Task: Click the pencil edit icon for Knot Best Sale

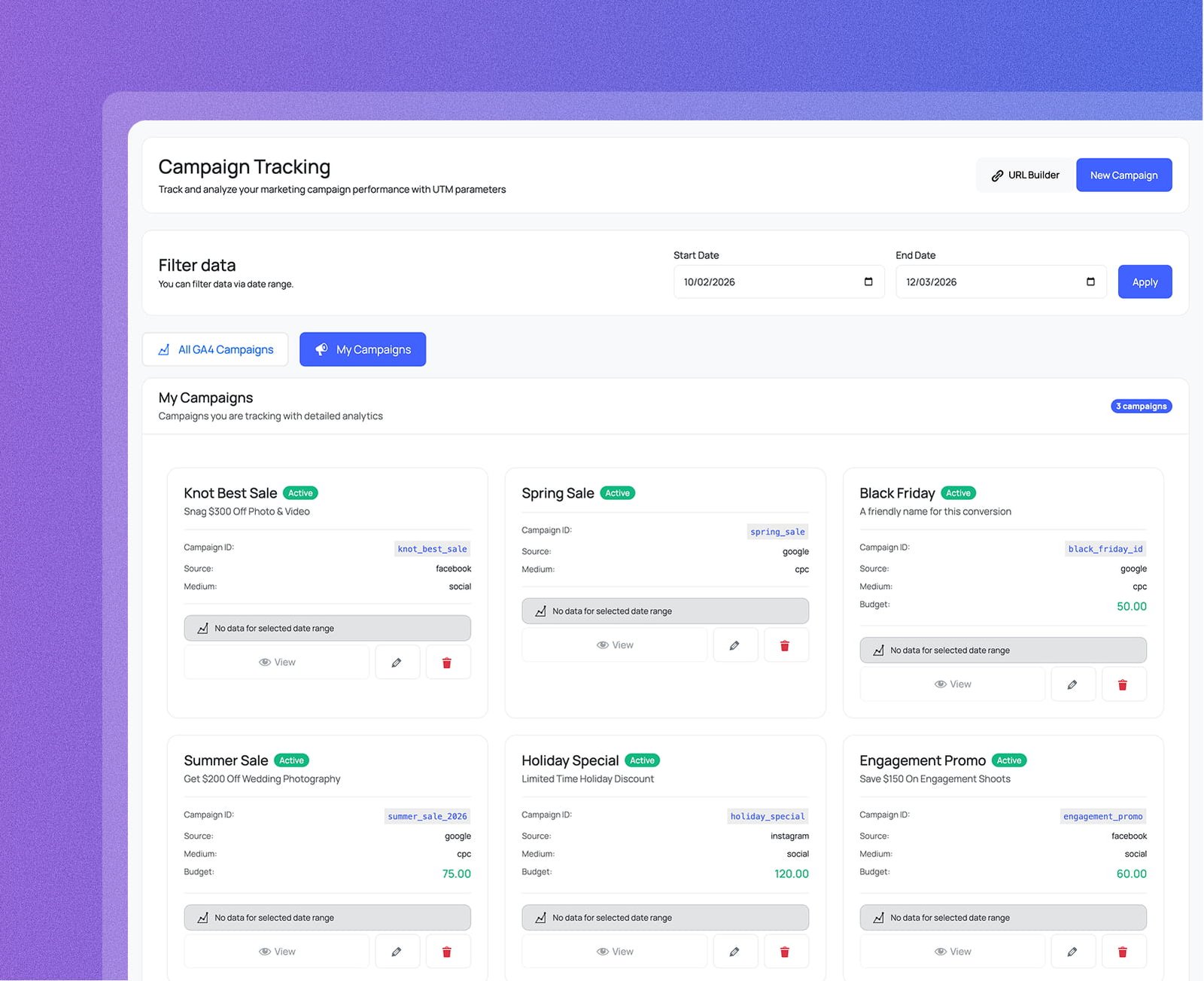Action: point(397,663)
